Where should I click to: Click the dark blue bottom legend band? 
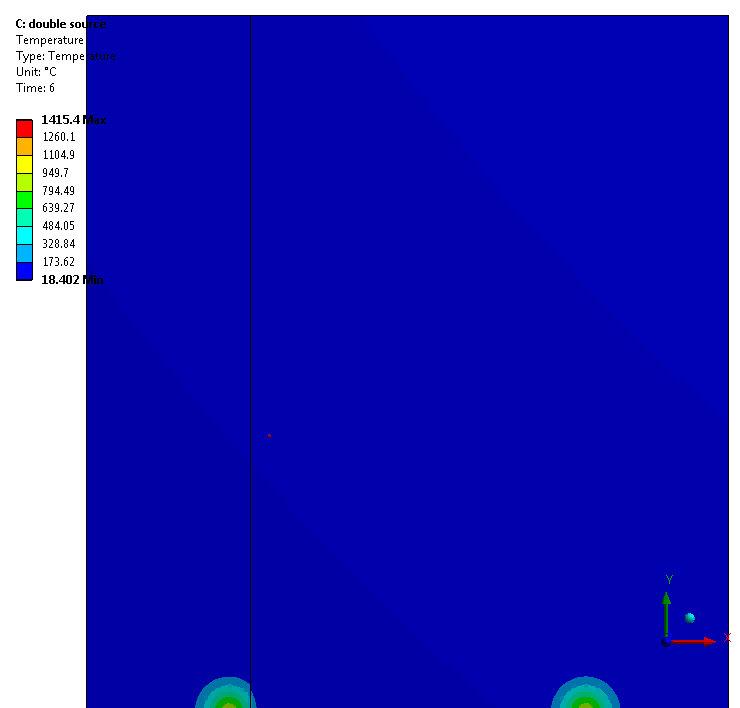[24, 271]
